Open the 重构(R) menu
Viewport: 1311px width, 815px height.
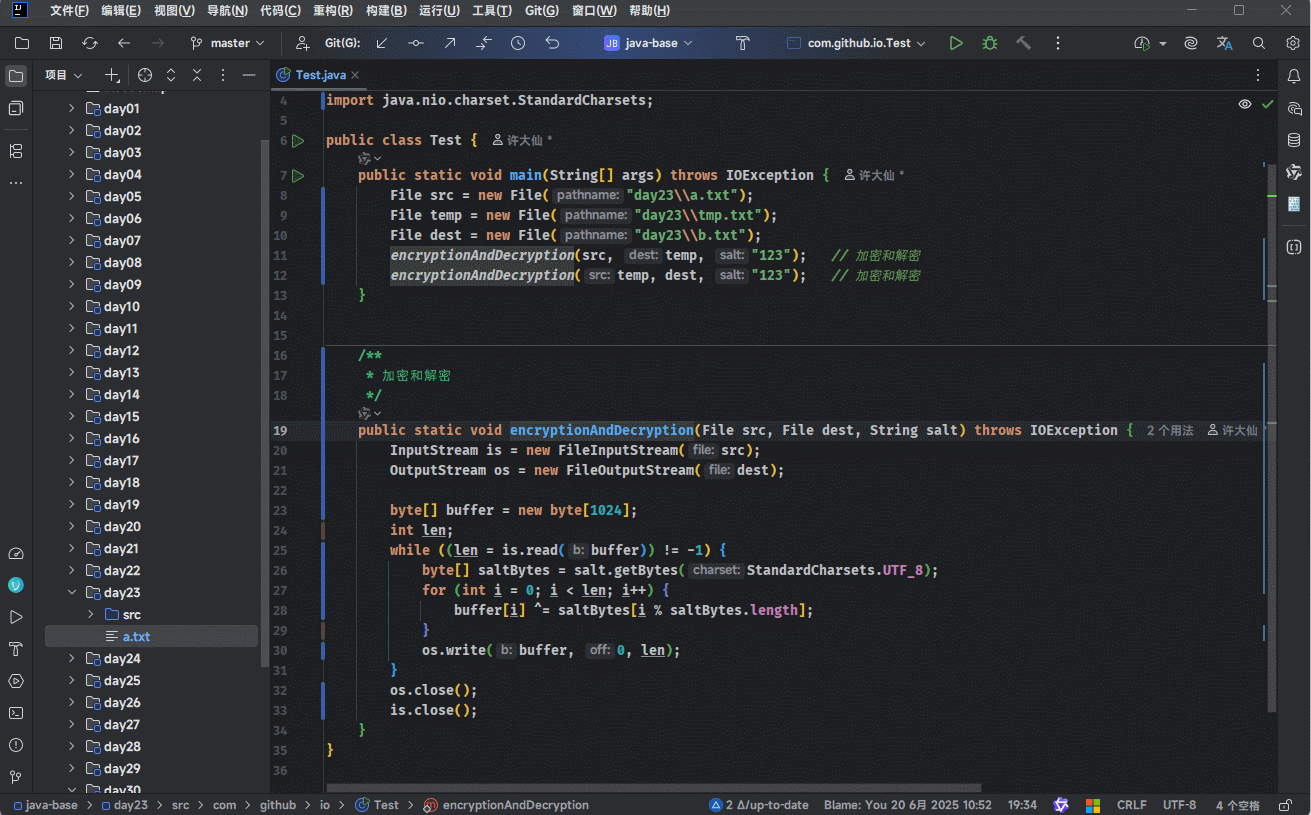[332, 11]
